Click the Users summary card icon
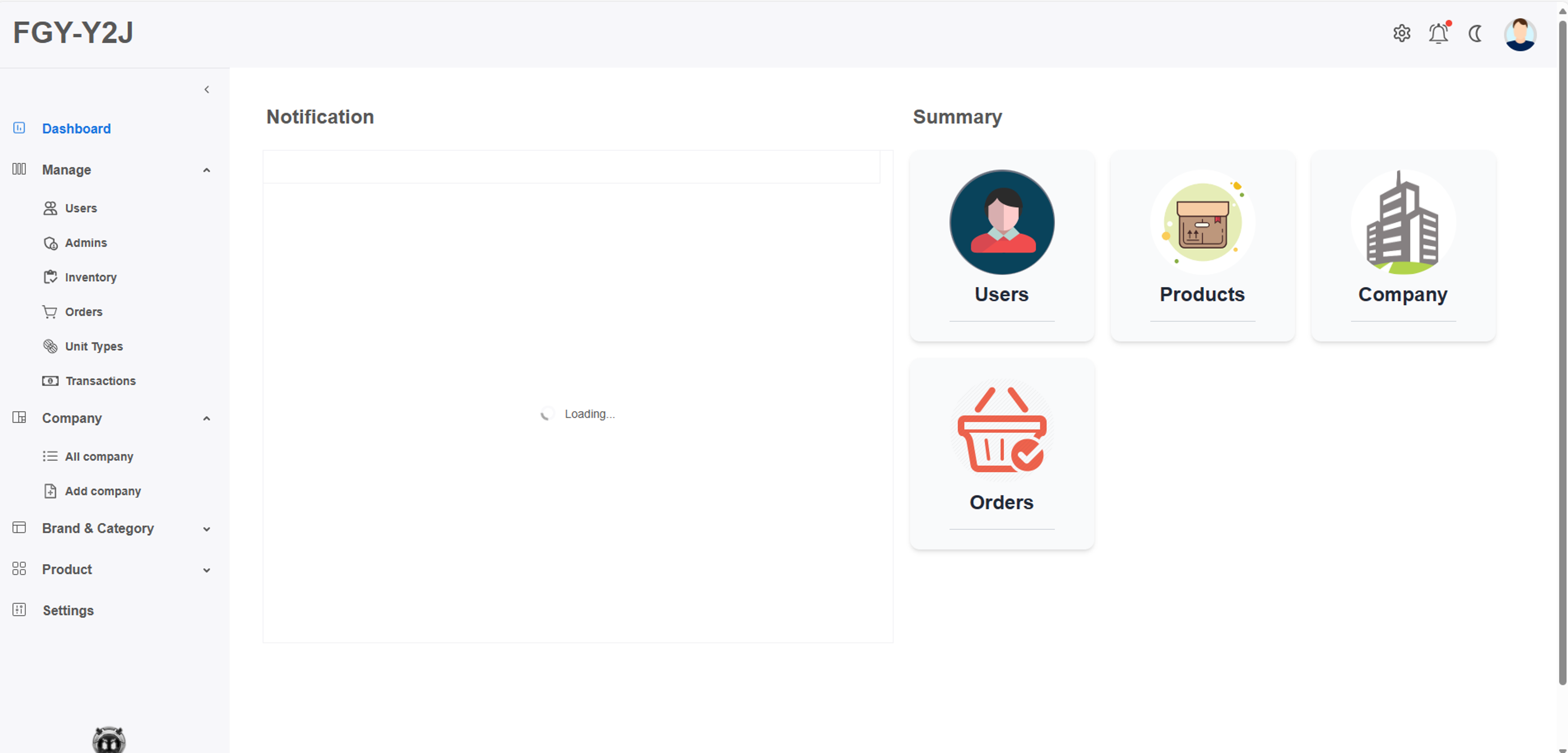 (x=1001, y=222)
